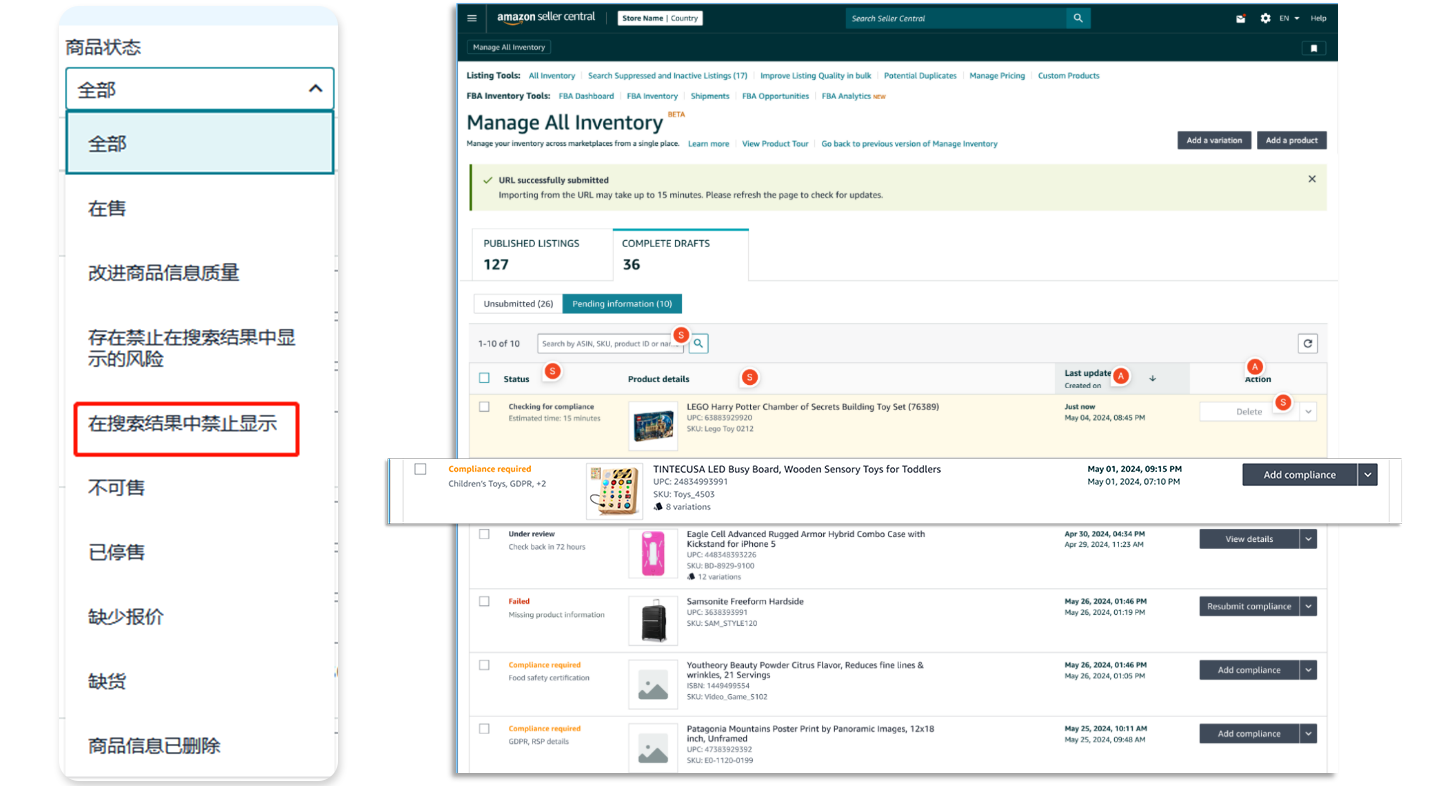Check the Samsonite Freeform Hardside row checkbox
This screenshot has width=1437, height=786.
click(484, 601)
